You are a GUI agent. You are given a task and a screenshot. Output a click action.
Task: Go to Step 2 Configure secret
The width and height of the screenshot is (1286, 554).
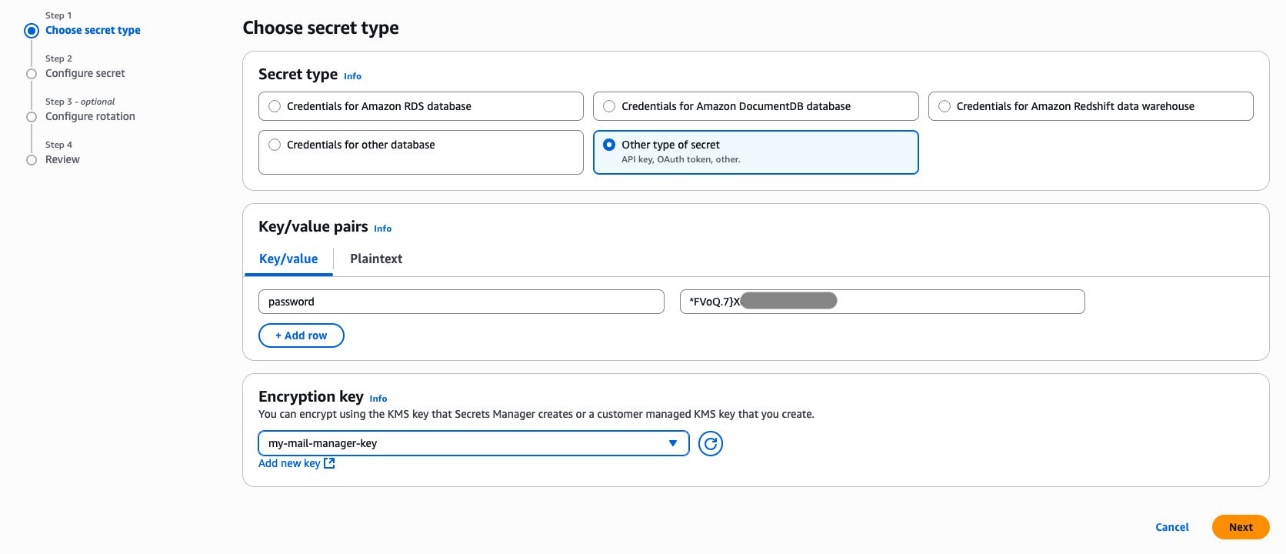coord(85,73)
